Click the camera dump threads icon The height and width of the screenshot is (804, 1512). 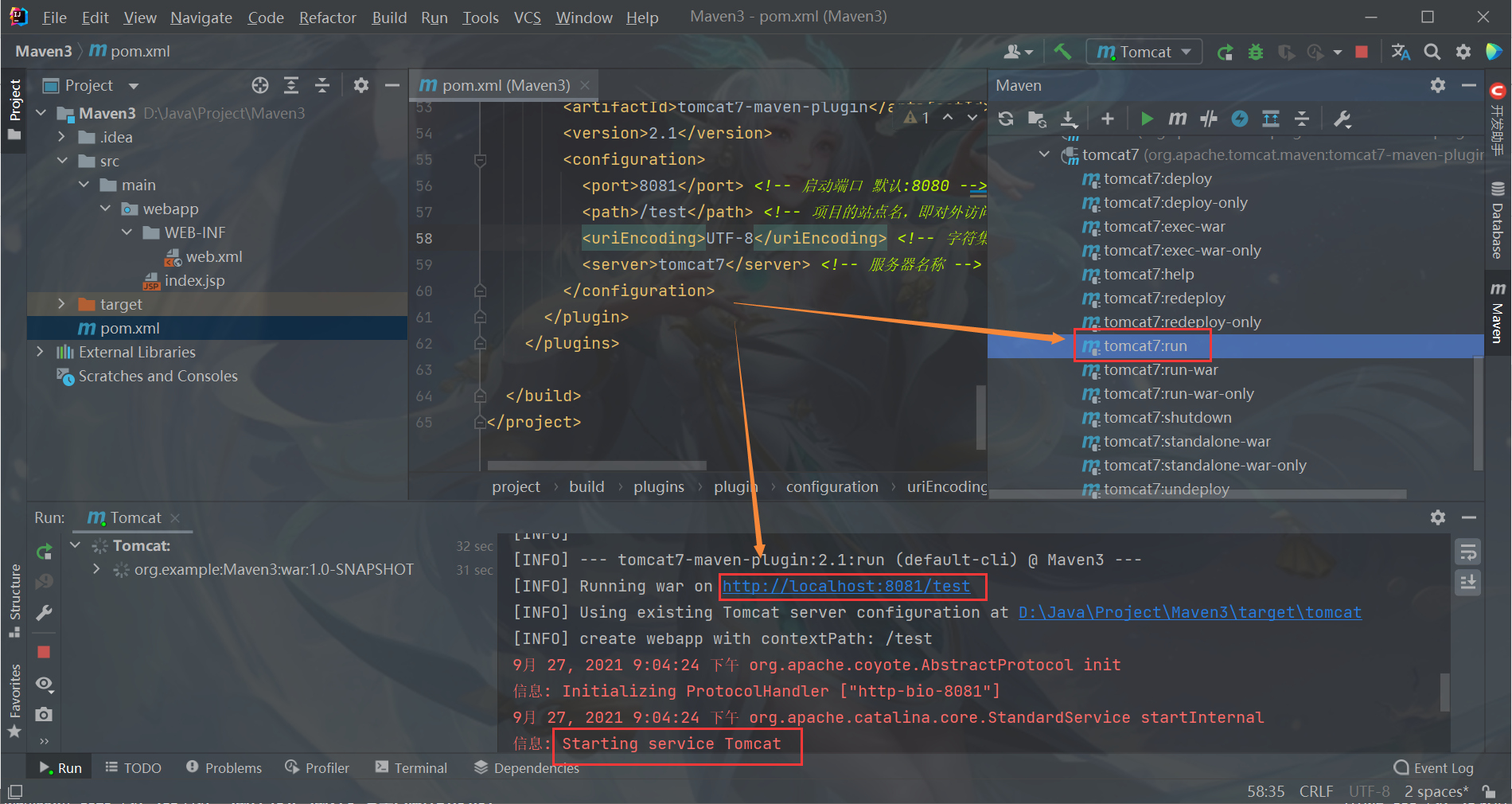tap(45, 714)
